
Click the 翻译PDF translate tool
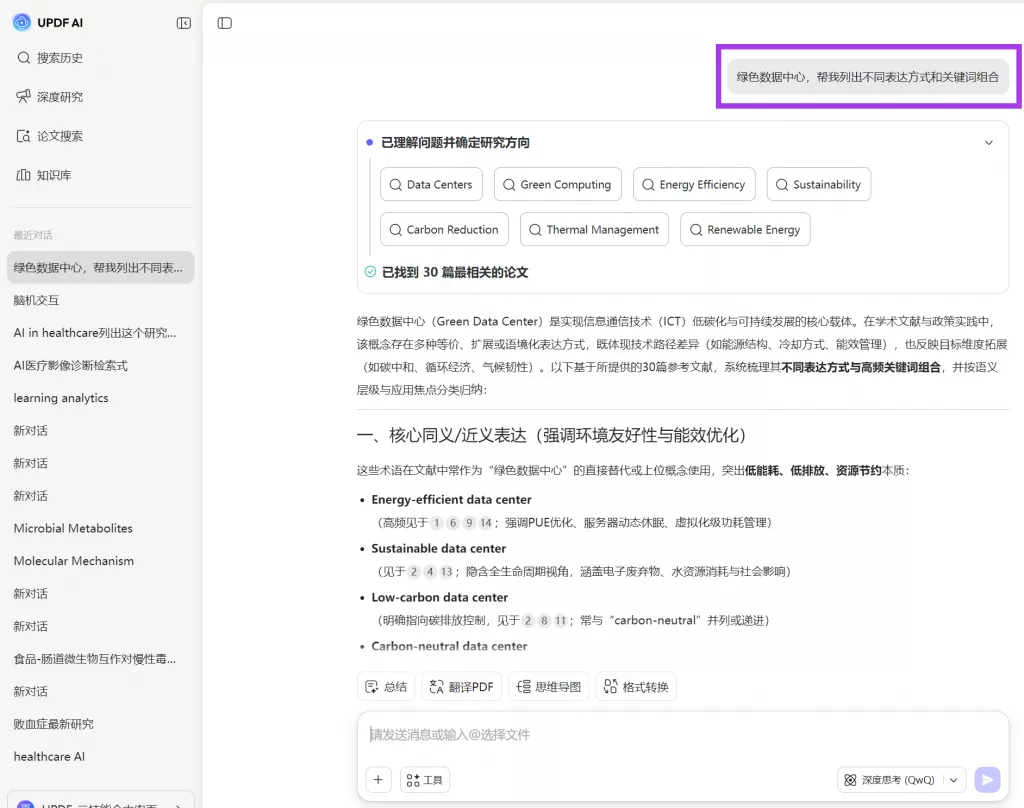click(461, 686)
